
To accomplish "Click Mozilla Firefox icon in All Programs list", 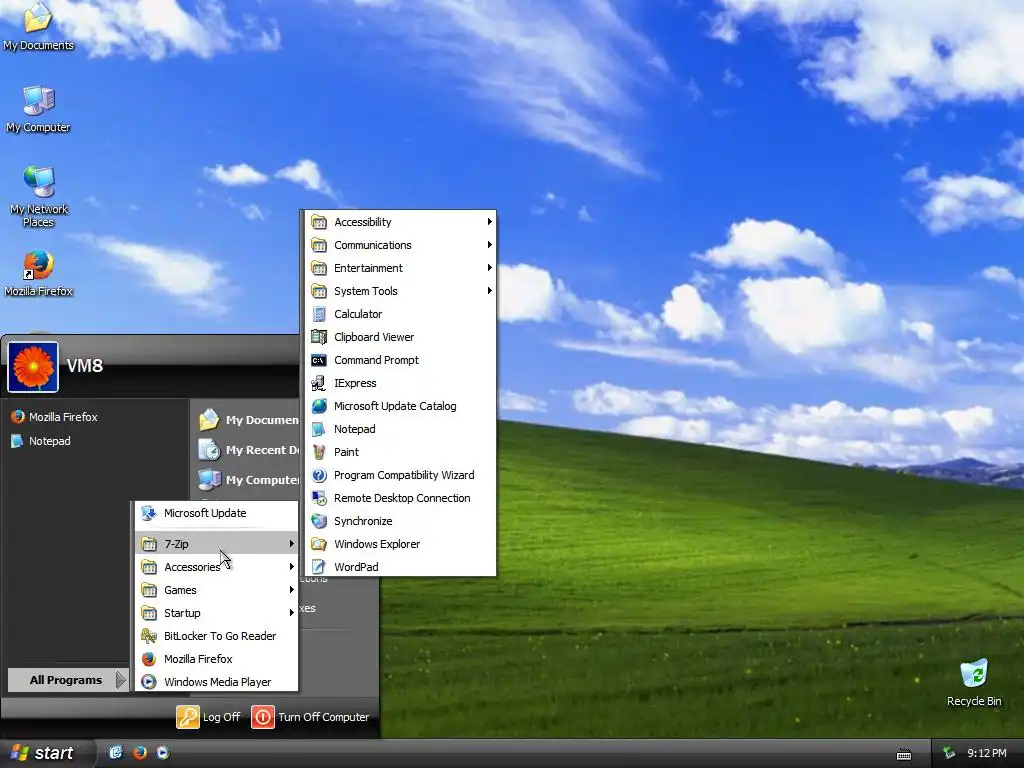I will [149, 659].
